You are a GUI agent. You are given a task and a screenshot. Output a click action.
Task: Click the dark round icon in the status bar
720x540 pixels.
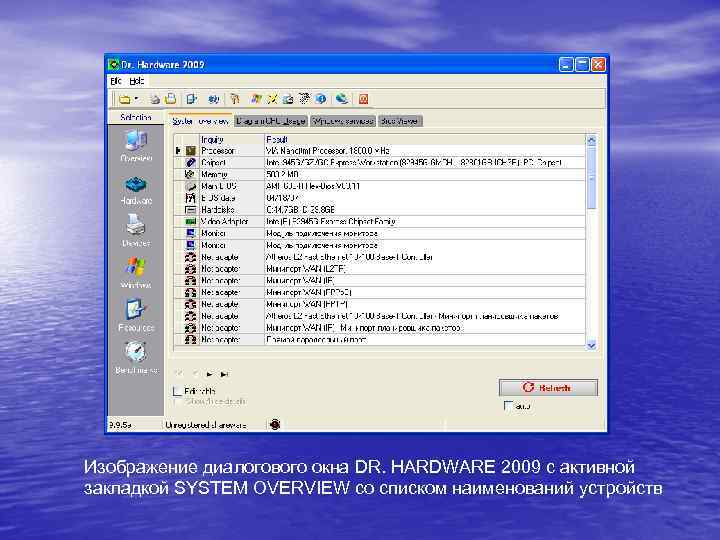tap(275, 424)
